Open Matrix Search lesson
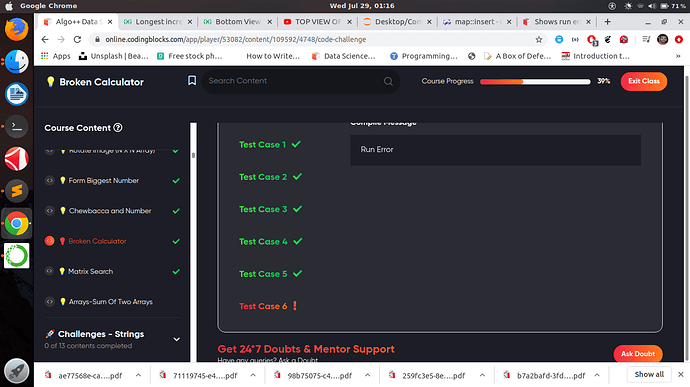The width and height of the screenshot is (690, 387). 90,271
